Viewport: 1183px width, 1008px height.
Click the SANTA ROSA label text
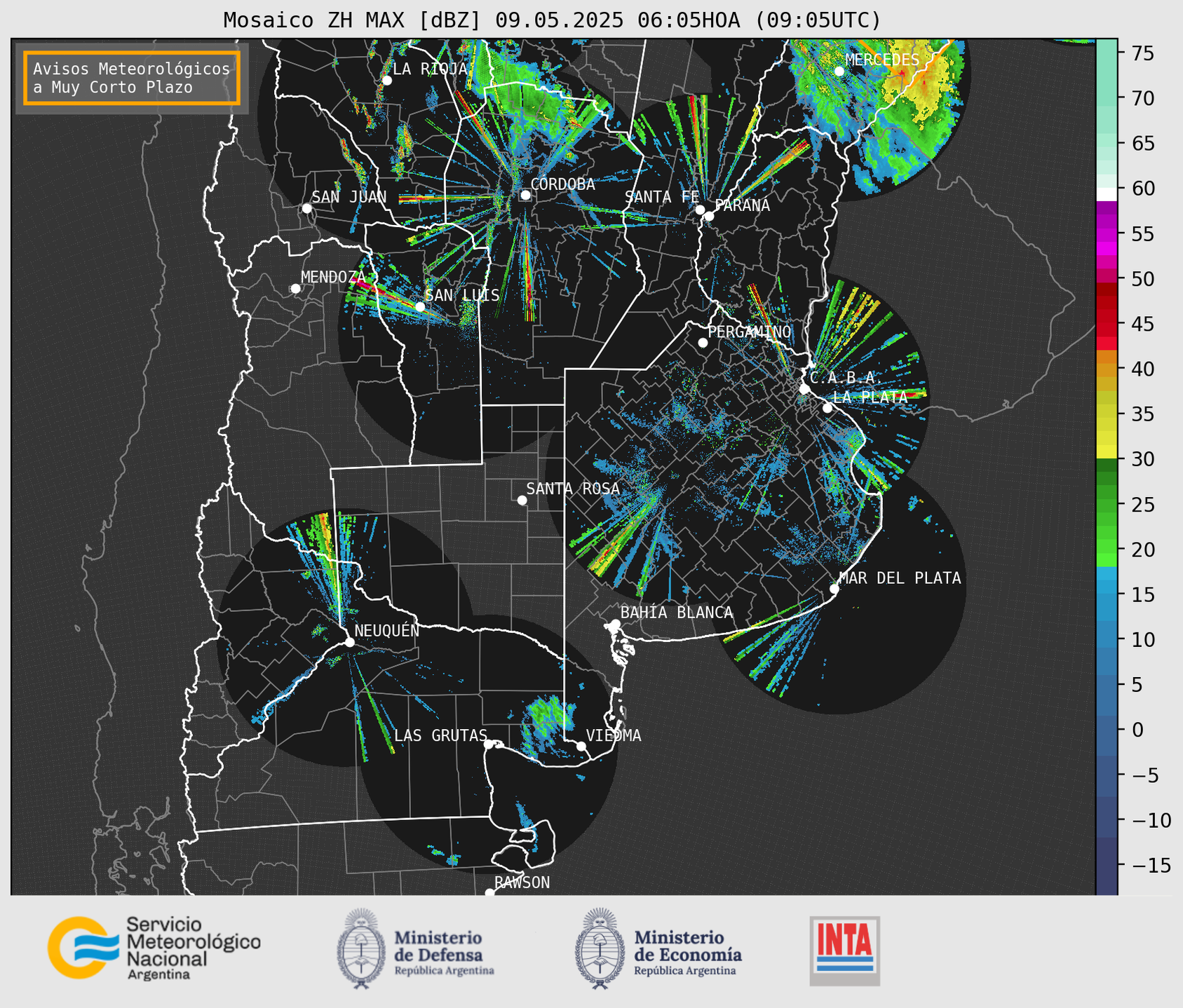tap(573, 489)
